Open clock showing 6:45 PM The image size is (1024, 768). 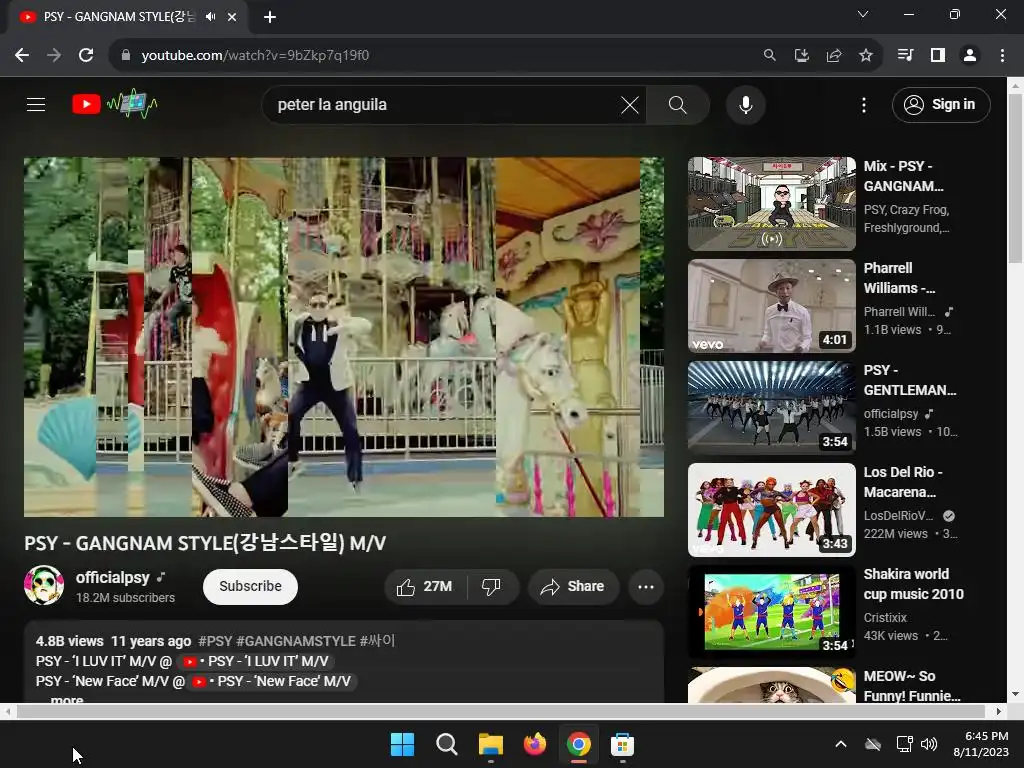tap(981, 744)
